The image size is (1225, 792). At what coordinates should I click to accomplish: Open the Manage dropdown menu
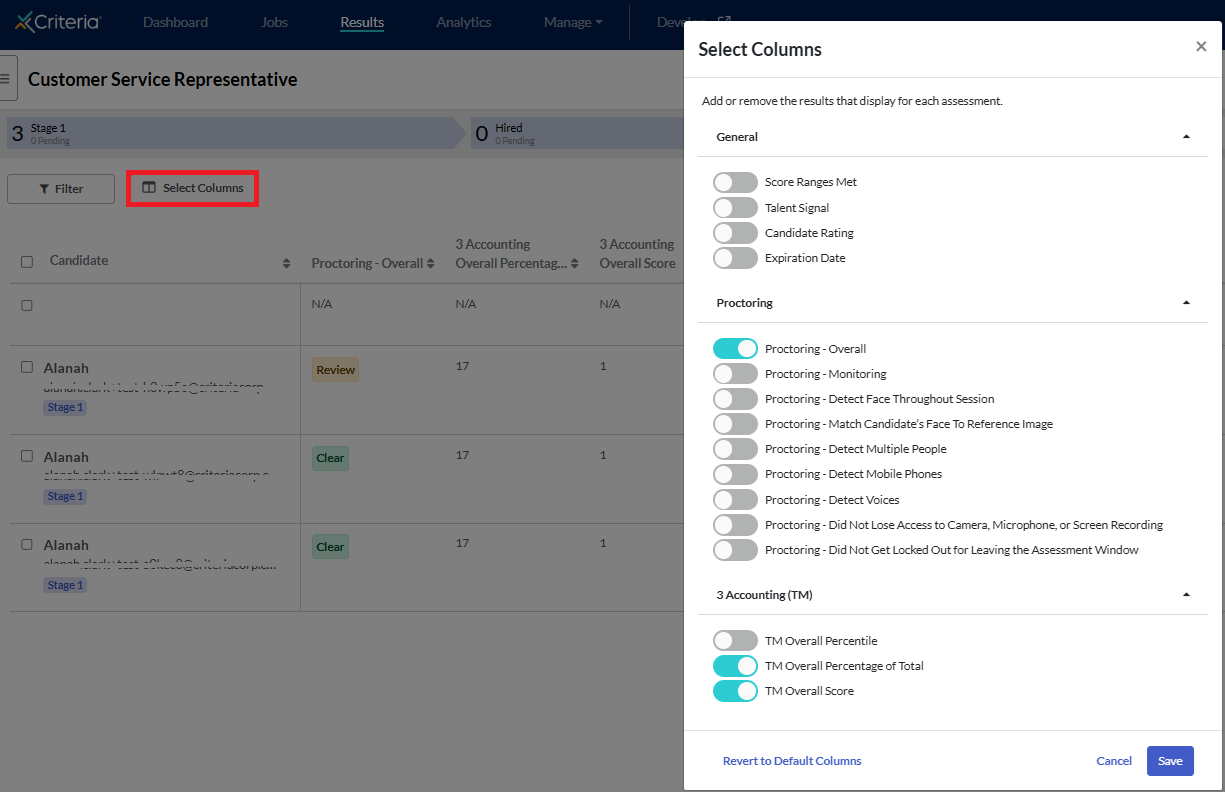[x=573, y=22]
